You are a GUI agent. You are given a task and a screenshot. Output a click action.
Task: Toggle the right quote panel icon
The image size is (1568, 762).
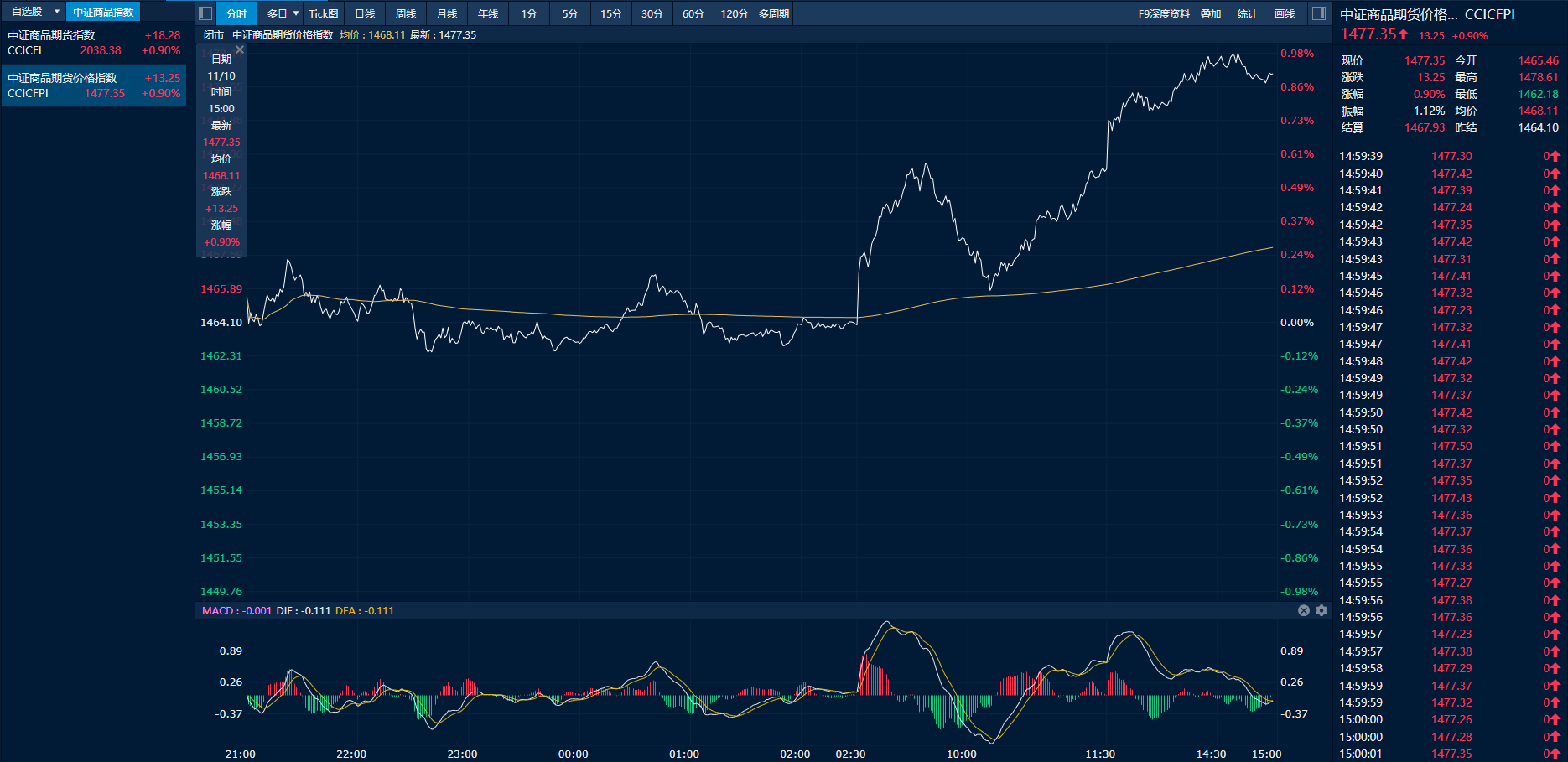click(x=1318, y=13)
